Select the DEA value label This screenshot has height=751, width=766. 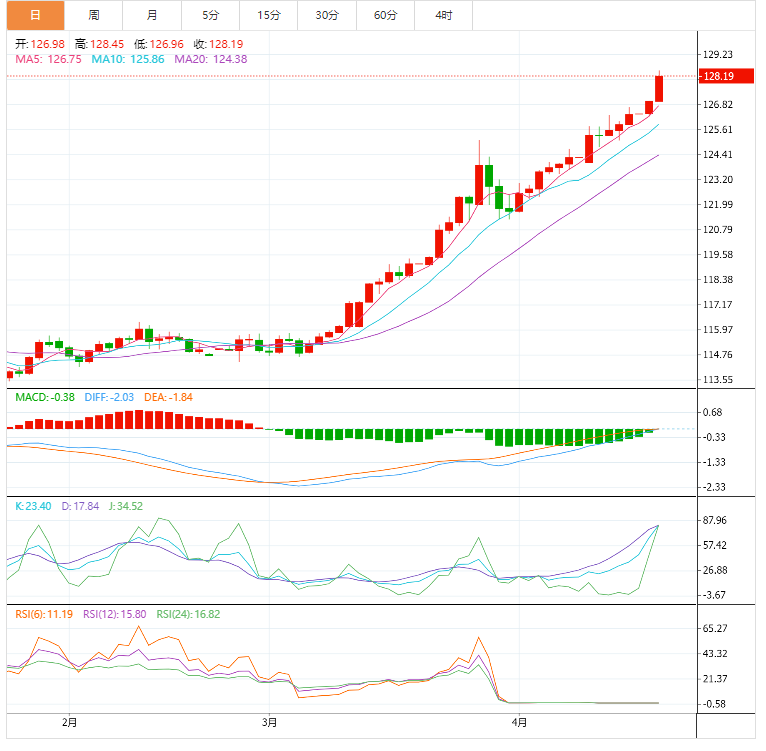tap(168, 397)
